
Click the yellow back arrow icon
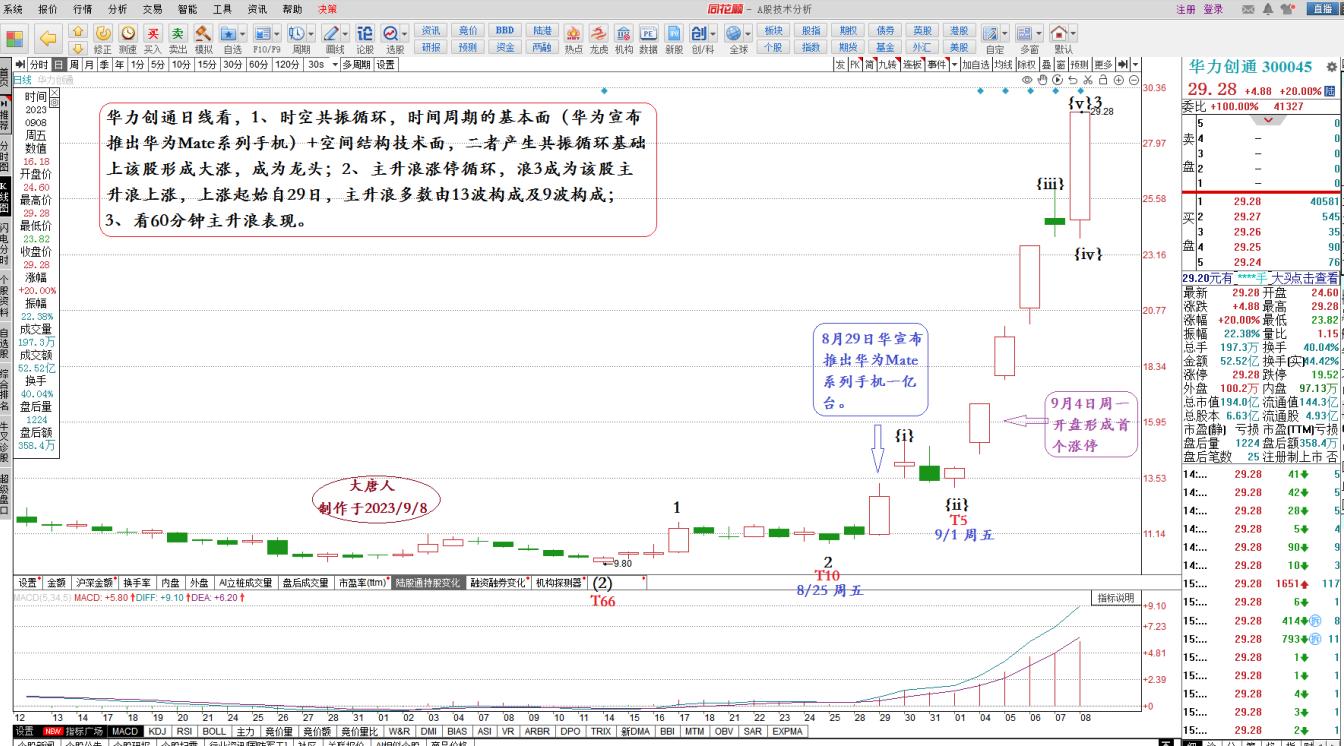click(47, 39)
